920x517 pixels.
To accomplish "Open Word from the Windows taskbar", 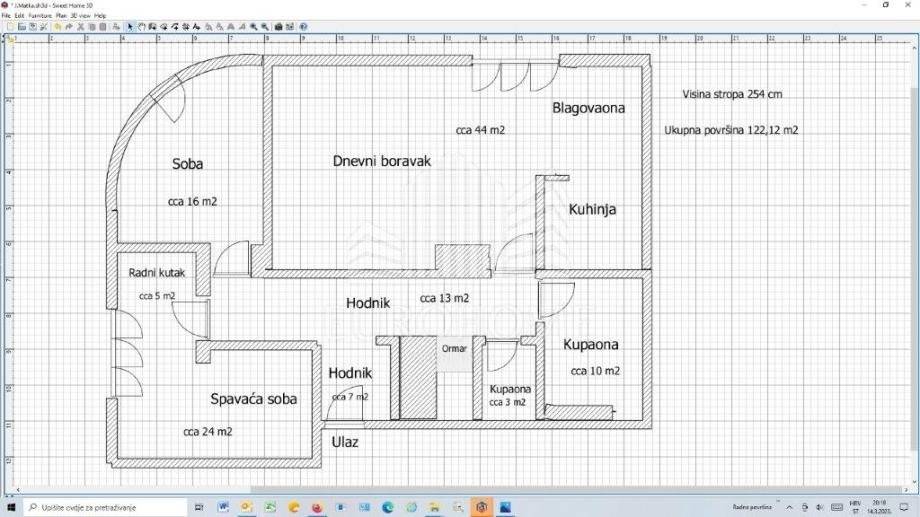I will (x=223, y=507).
